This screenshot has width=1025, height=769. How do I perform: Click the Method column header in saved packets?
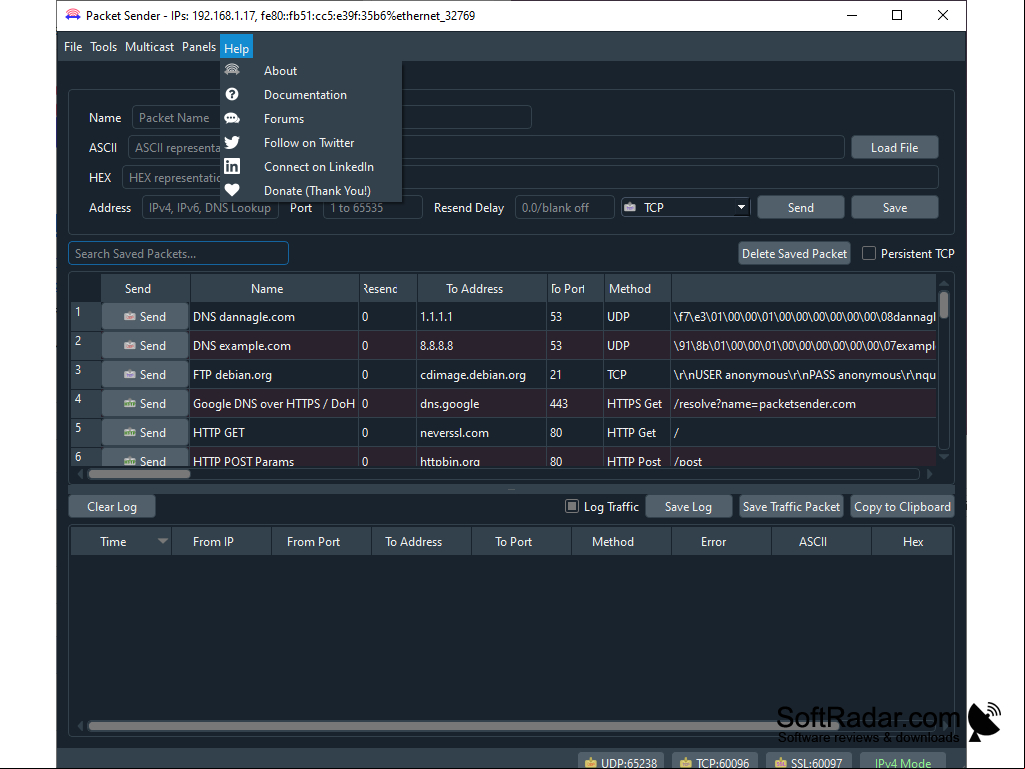[x=637, y=288]
